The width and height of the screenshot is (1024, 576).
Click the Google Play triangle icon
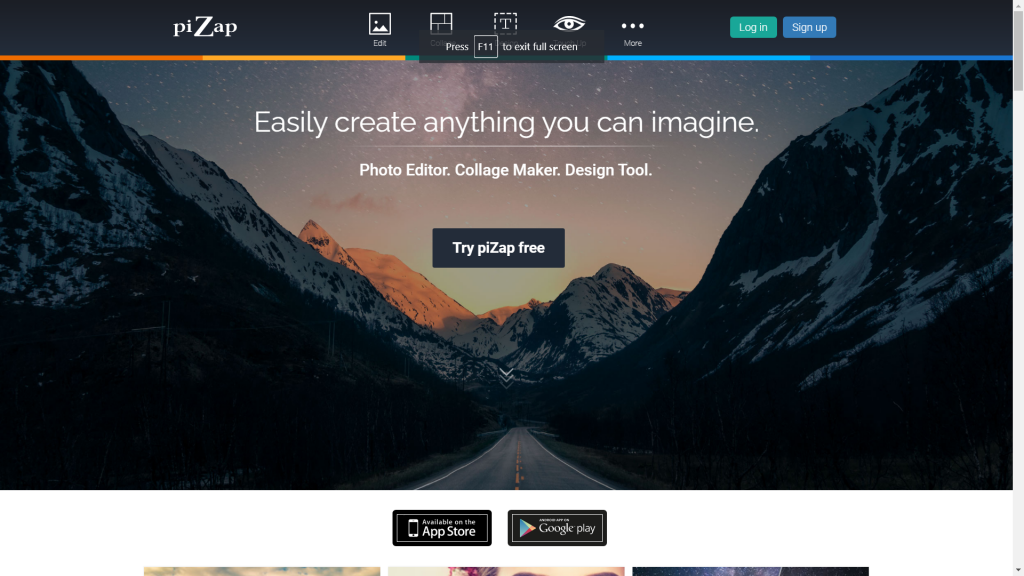click(x=527, y=528)
